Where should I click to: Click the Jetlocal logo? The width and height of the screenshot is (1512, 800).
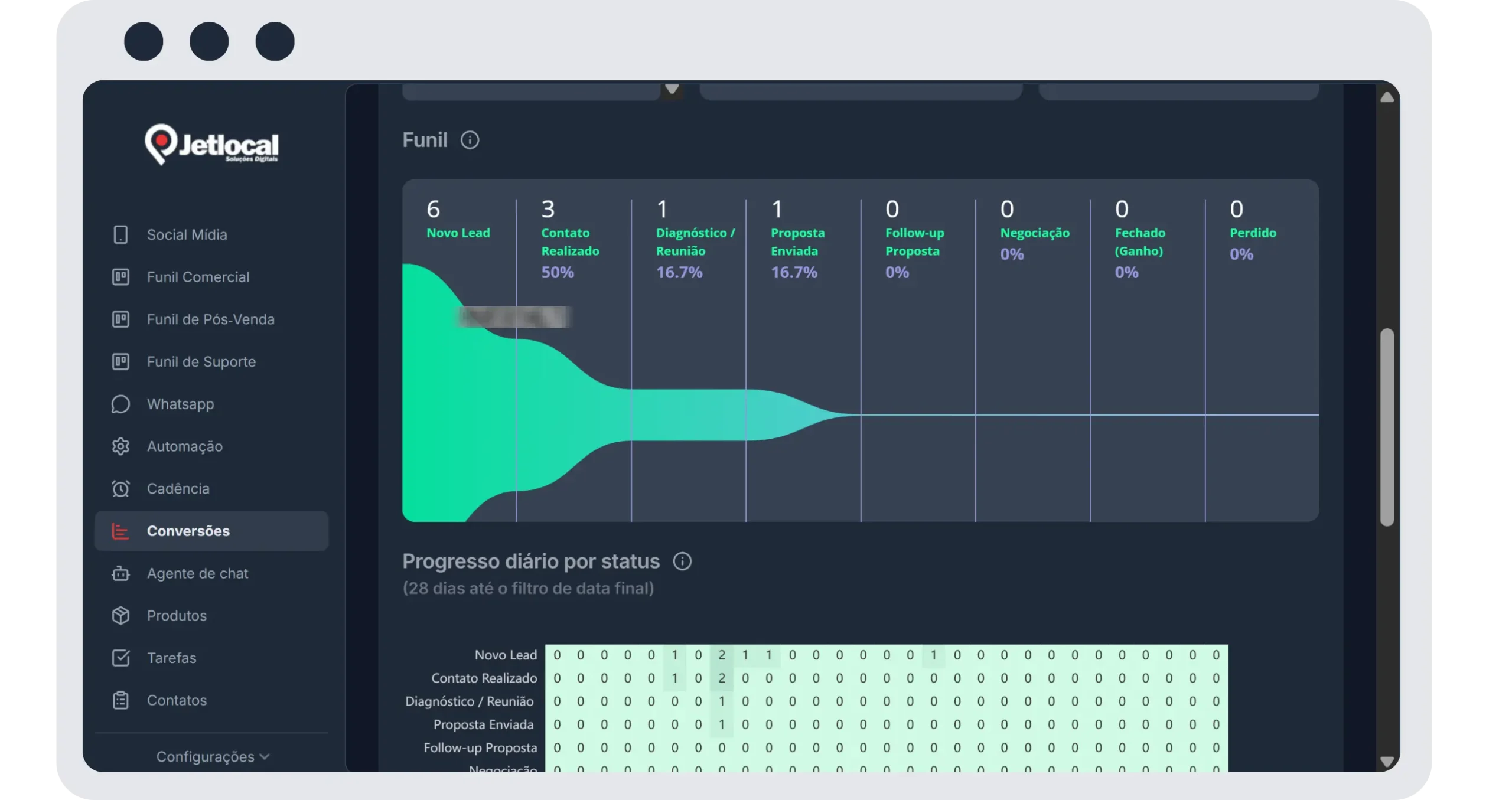(211, 145)
